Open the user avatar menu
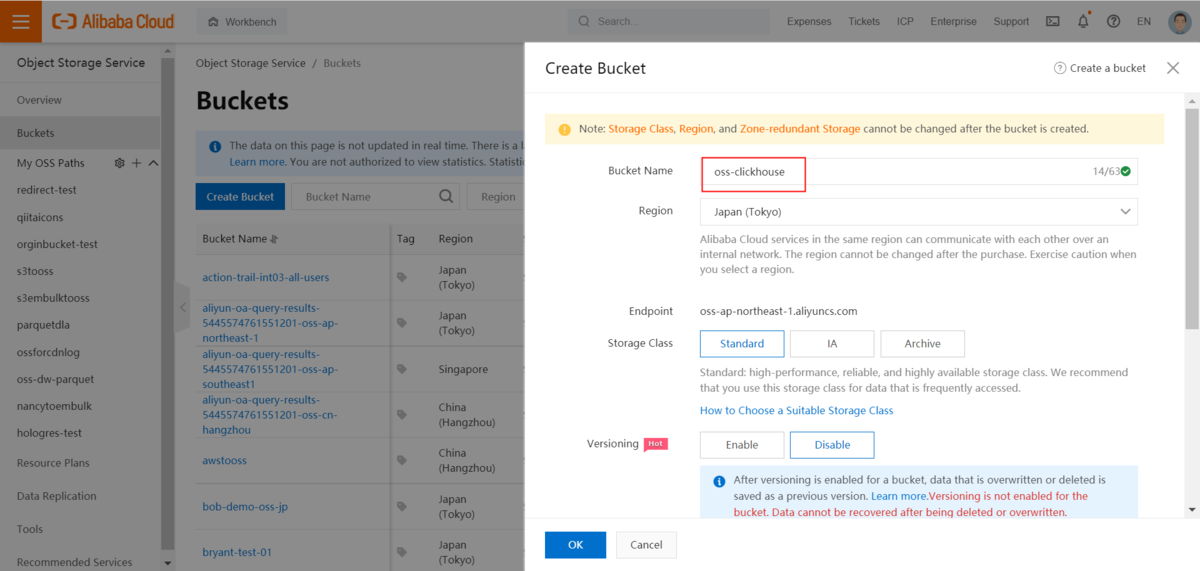 pyautogui.click(x=1178, y=21)
